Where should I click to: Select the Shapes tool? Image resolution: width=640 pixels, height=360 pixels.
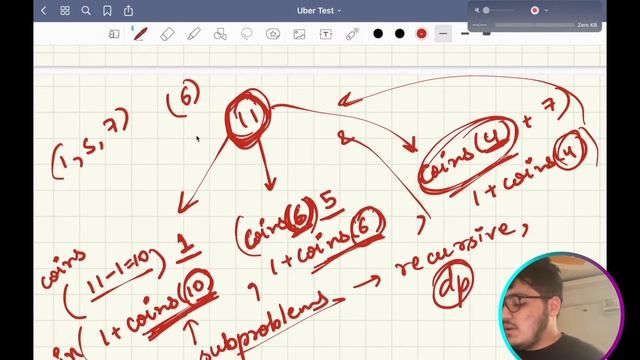point(220,34)
